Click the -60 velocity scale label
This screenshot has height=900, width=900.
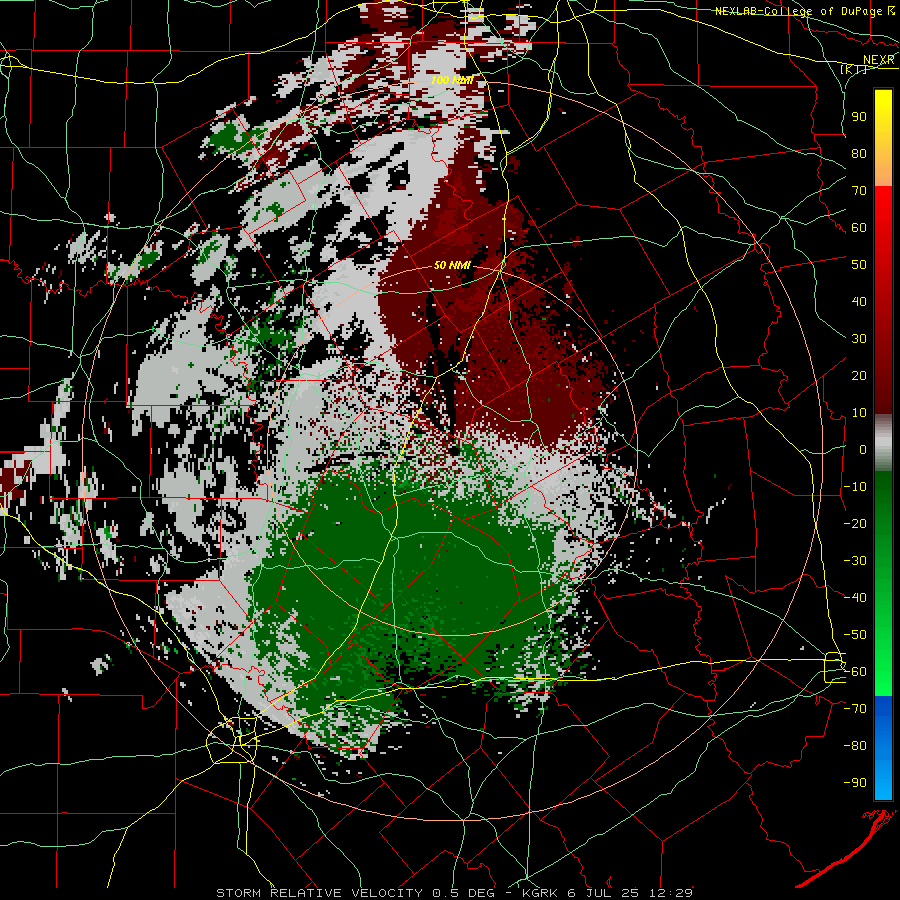tap(855, 672)
